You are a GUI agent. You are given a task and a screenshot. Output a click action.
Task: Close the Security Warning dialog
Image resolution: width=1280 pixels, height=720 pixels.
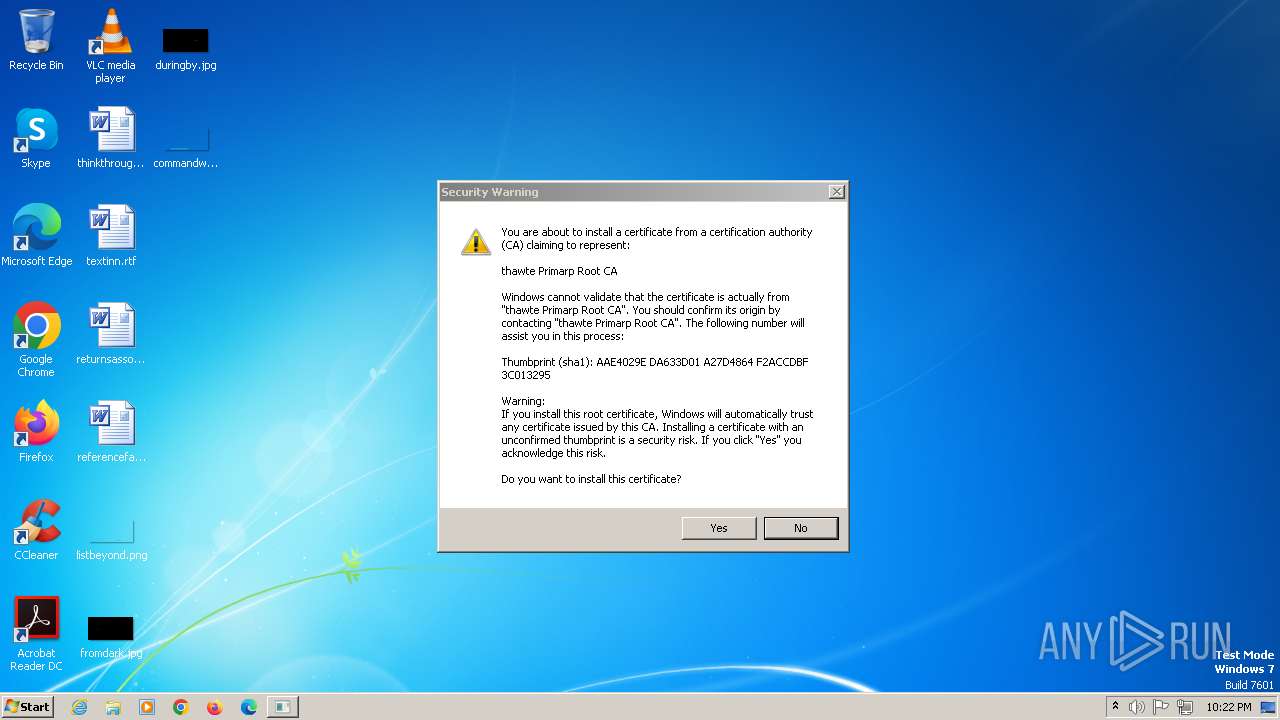[837, 192]
